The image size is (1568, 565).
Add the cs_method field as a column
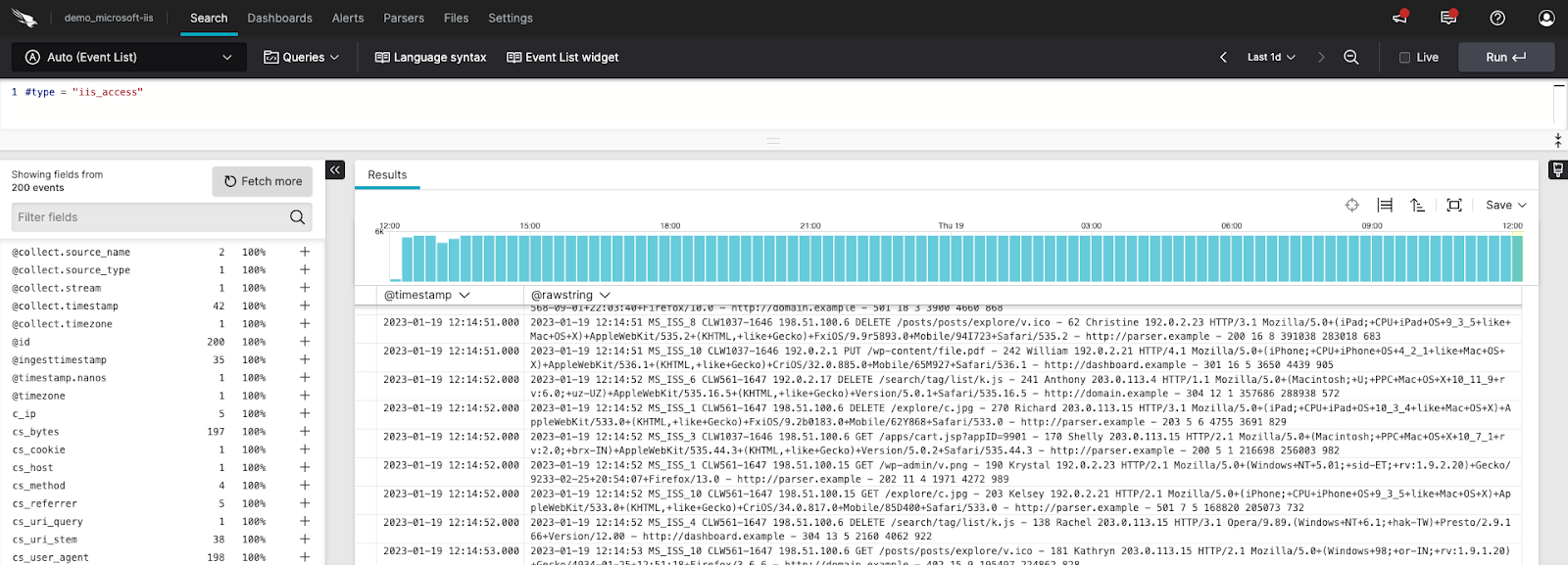point(305,486)
